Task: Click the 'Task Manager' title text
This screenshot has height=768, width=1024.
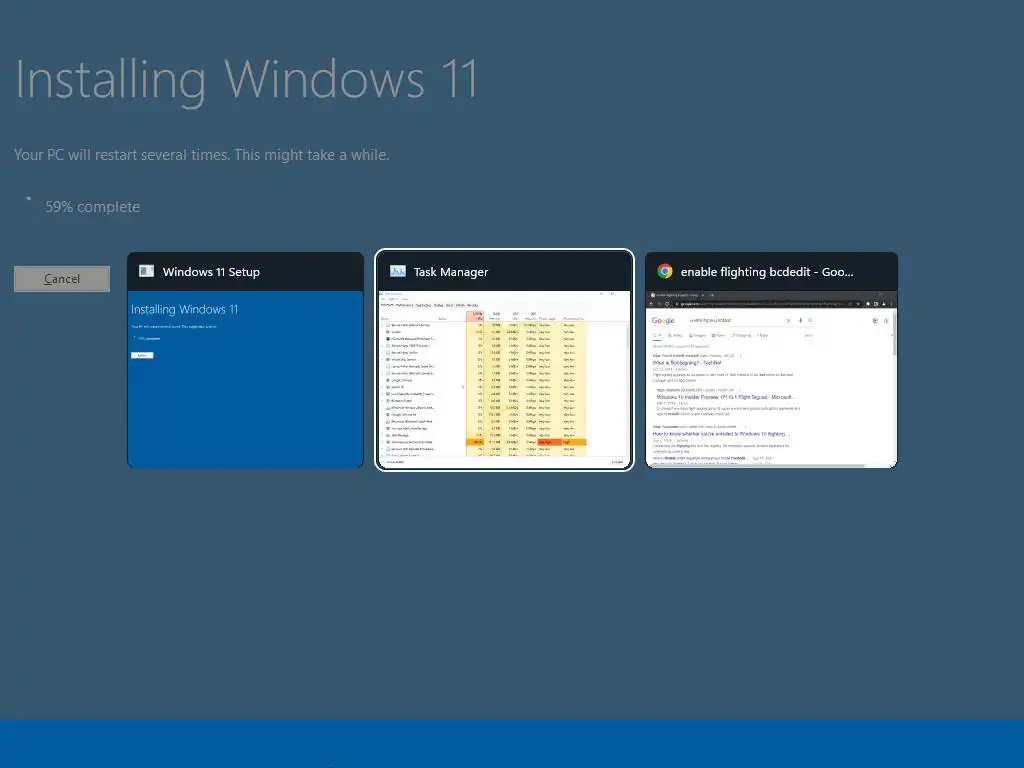Action: [x=451, y=272]
